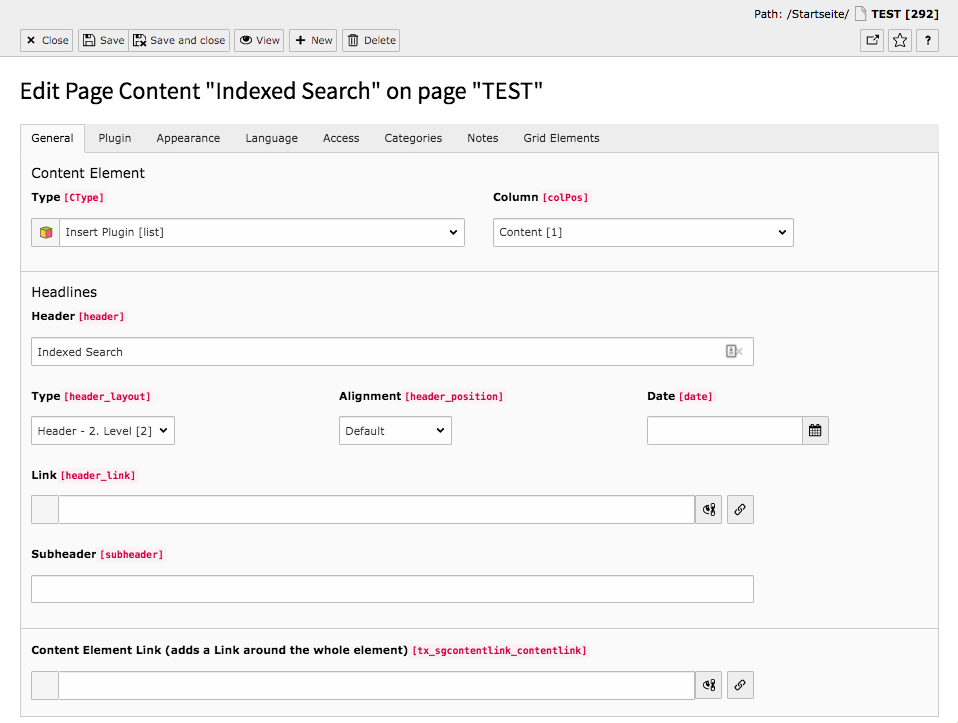Click the plugin cube icon in the Type selector

click(44, 232)
